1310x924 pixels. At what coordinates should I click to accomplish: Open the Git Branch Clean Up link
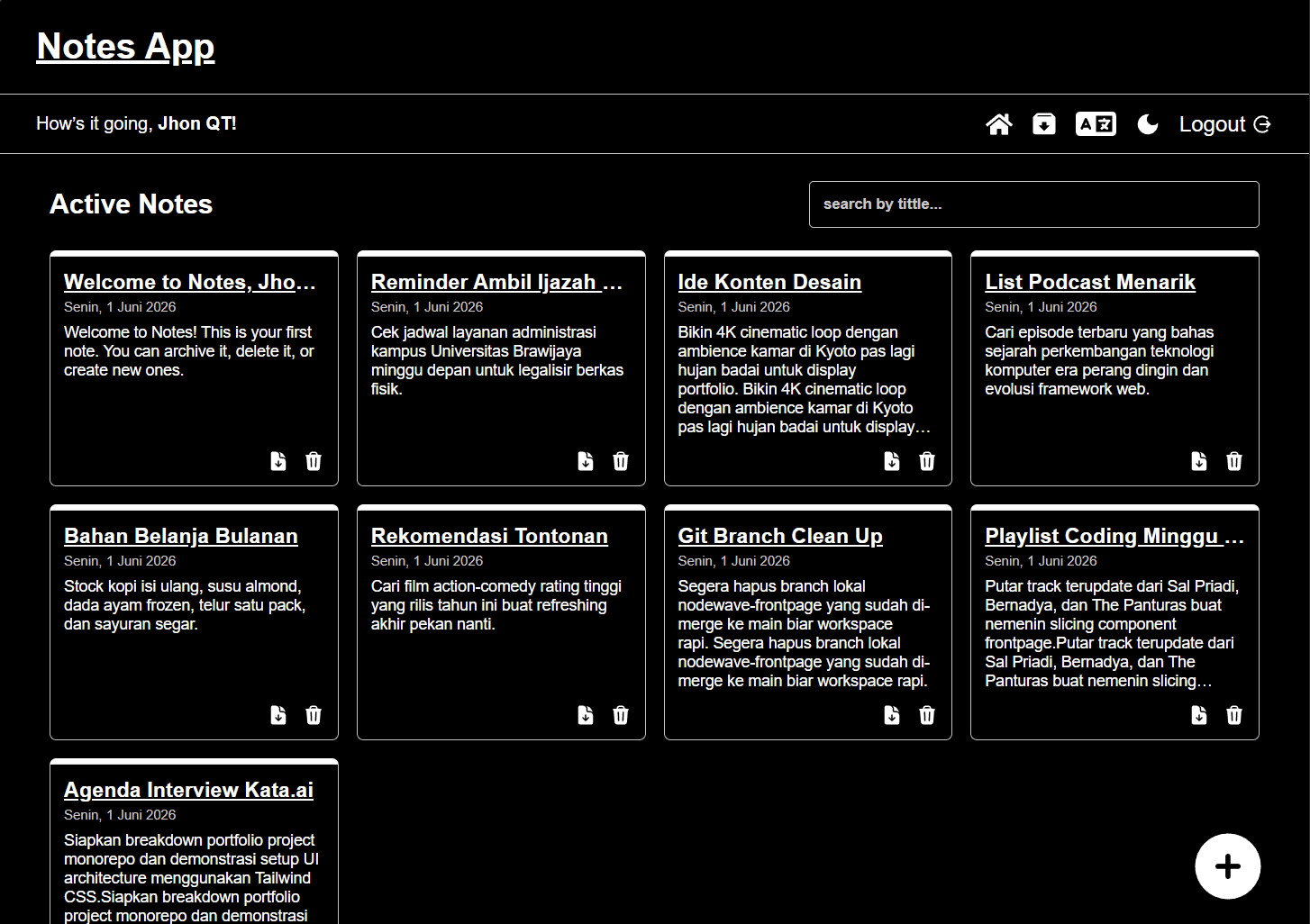[x=780, y=536]
